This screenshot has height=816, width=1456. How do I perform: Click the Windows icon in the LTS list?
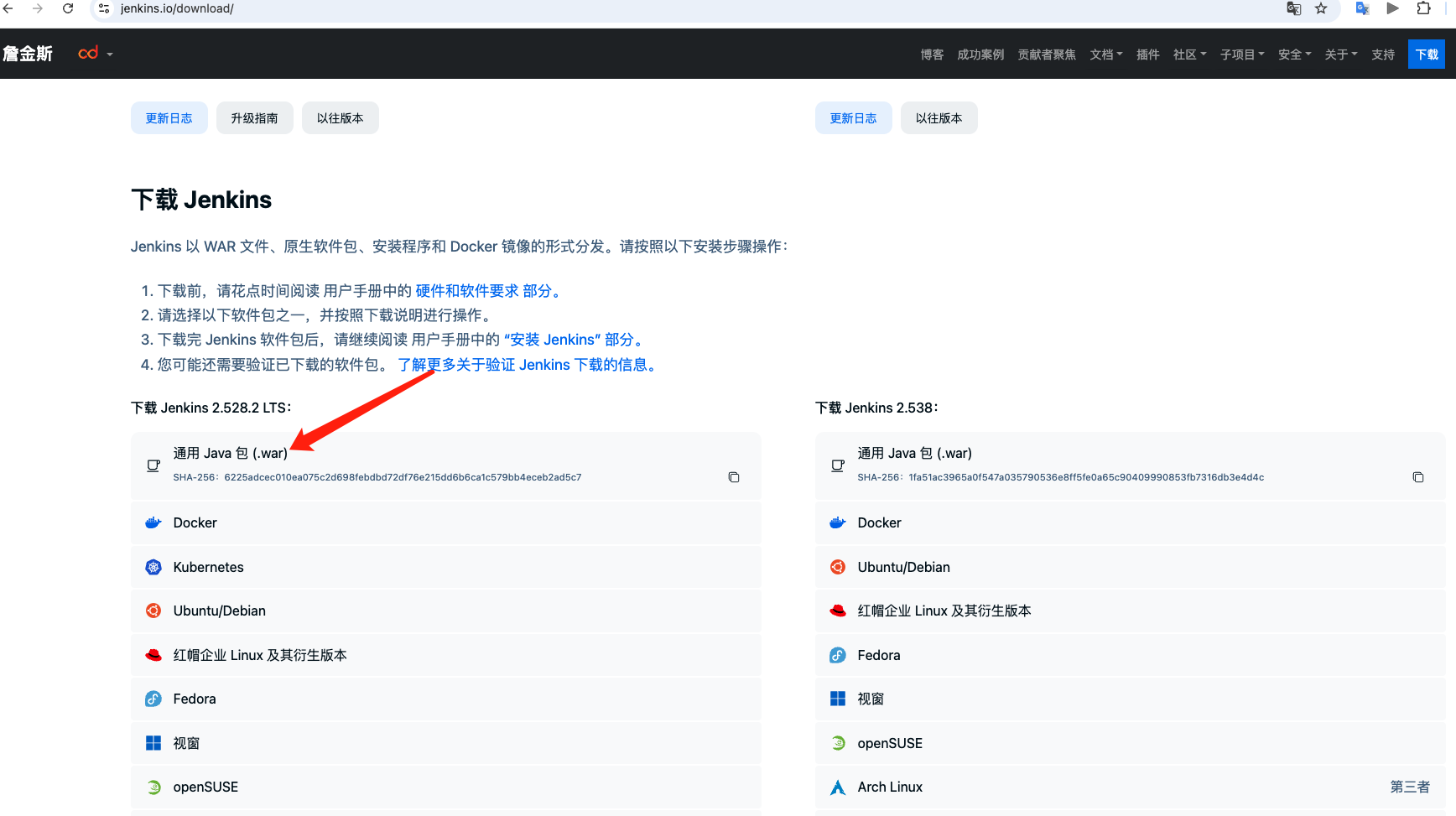(153, 743)
